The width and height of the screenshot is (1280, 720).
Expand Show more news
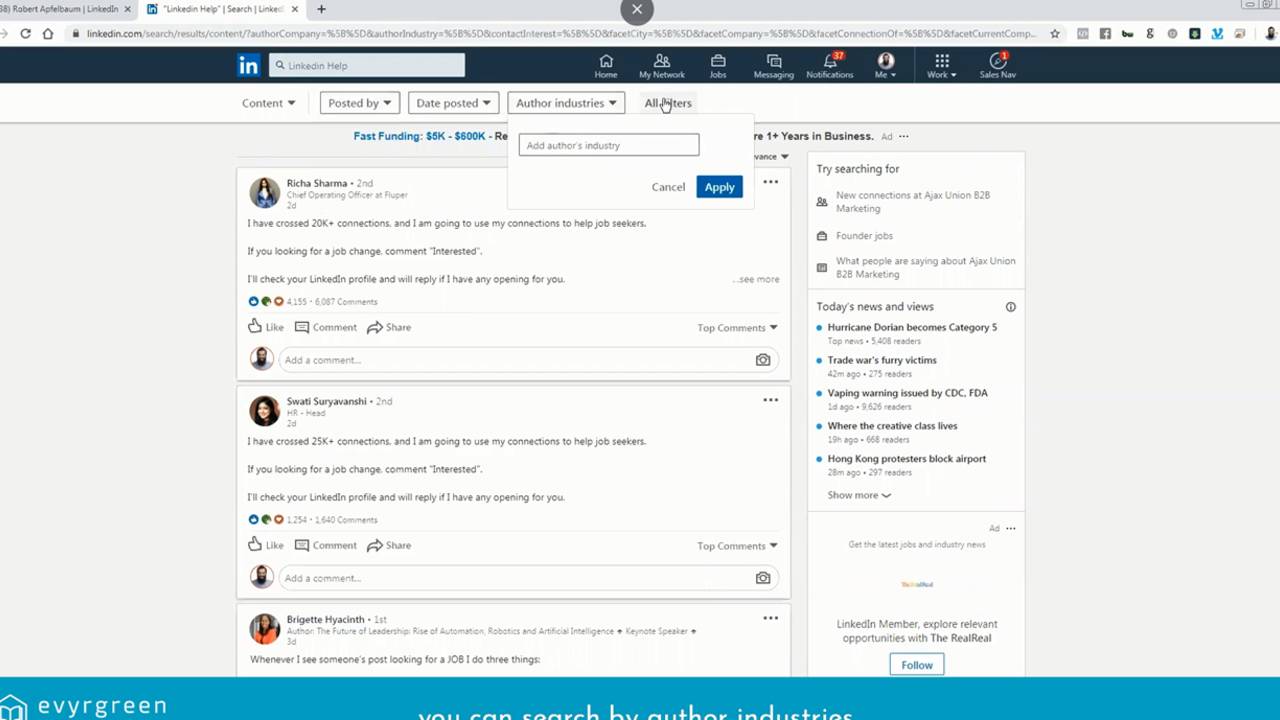pyautogui.click(x=859, y=495)
